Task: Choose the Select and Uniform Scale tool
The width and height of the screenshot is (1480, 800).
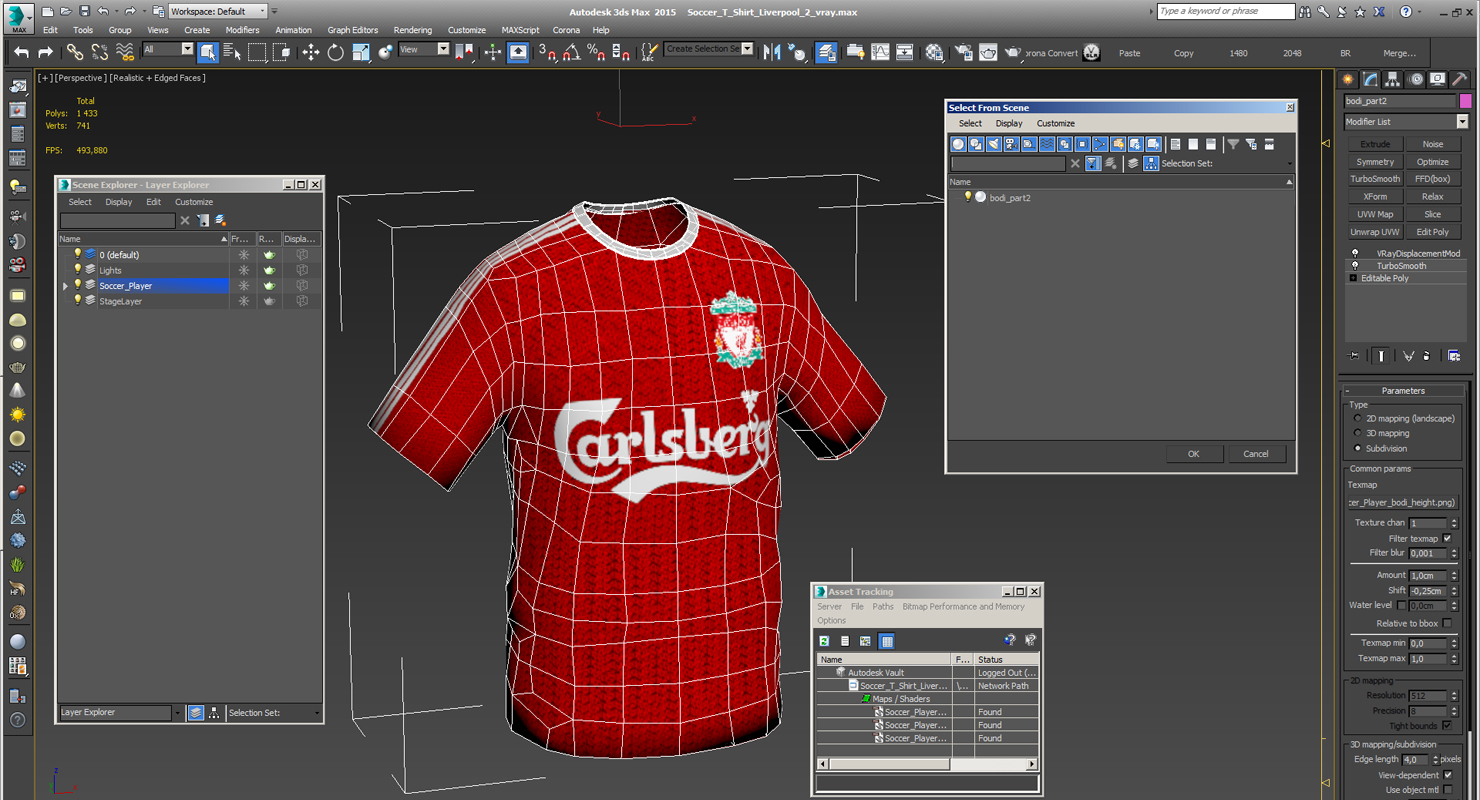Action: tap(361, 52)
